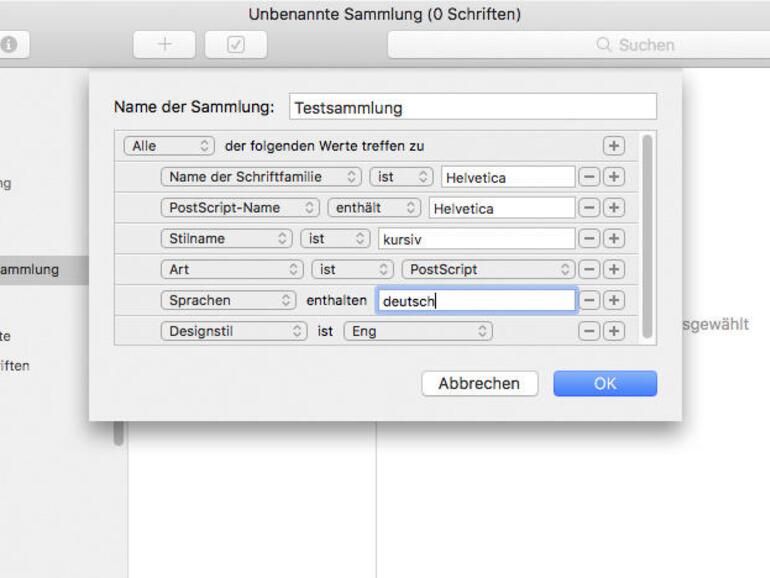Click the Testsammlung collection name field
This screenshot has width=770, height=578.
point(473,107)
